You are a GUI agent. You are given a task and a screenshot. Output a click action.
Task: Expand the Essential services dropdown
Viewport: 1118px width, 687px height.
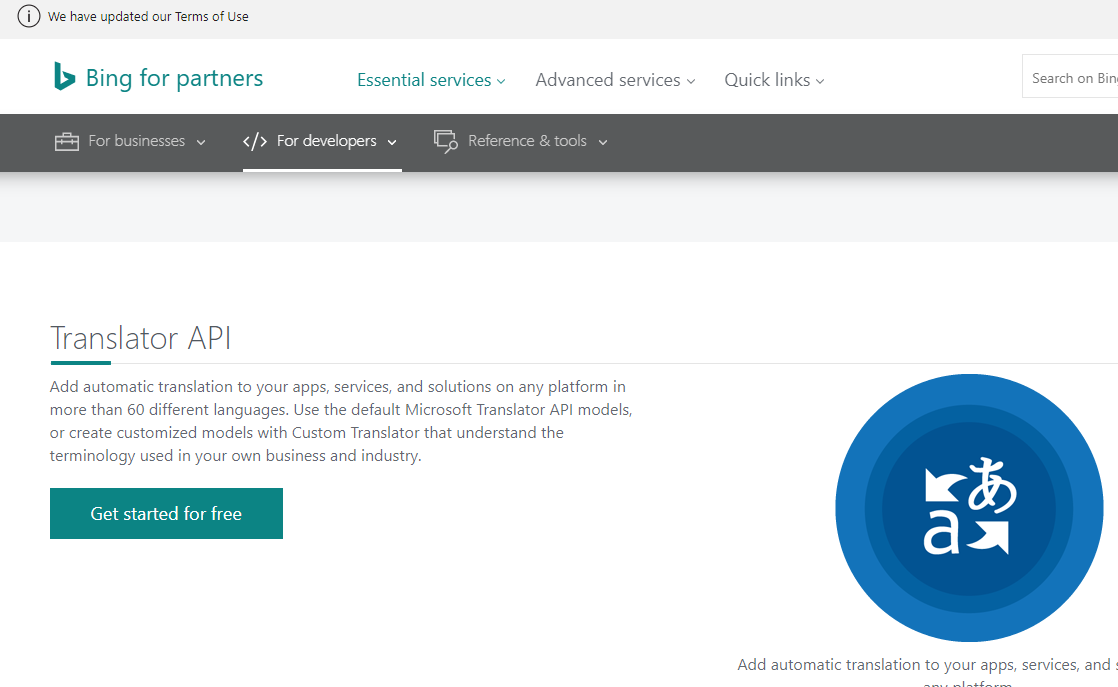point(431,80)
